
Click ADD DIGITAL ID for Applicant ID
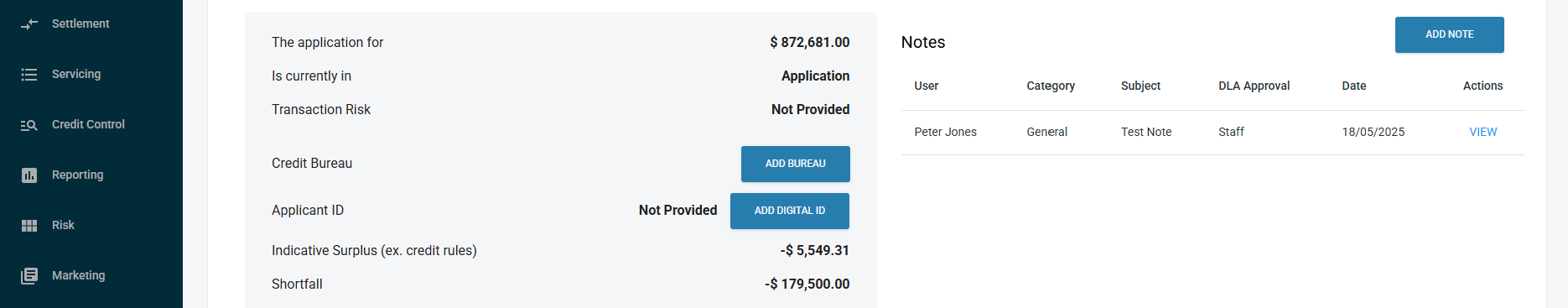[790, 211]
